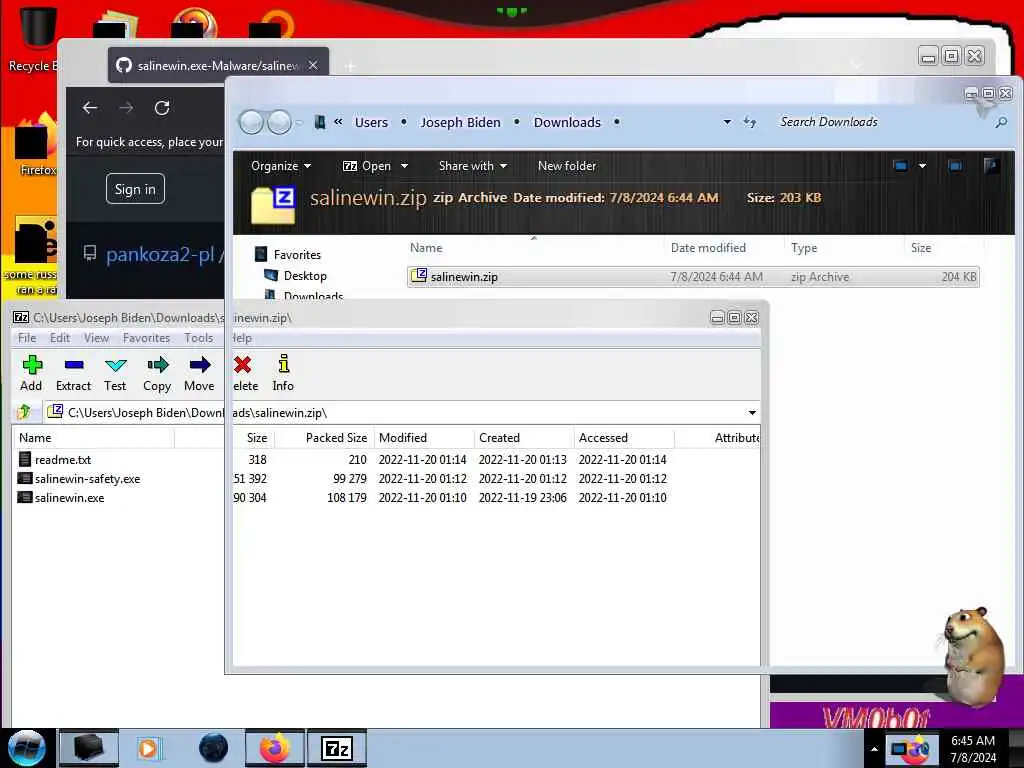The image size is (1024, 768).
Task: Click the Add button in 7-Zip toolbar
Action: [31, 374]
